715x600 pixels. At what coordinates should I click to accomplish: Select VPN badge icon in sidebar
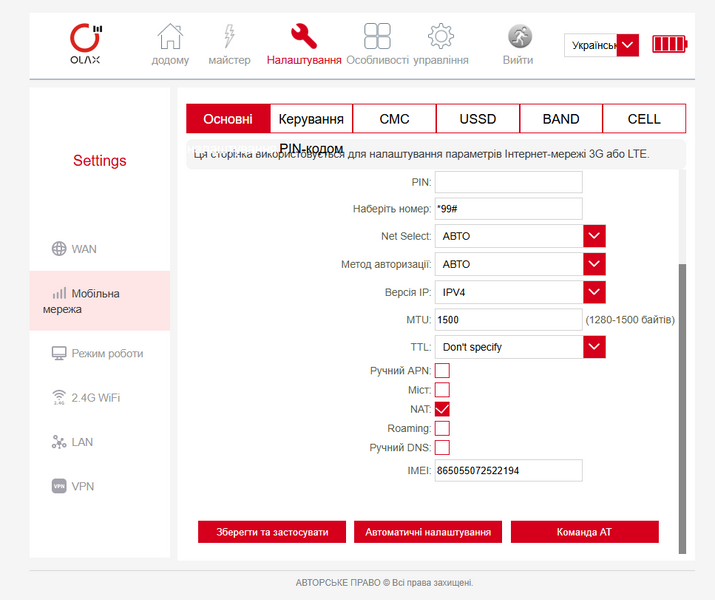click(x=59, y=486)
